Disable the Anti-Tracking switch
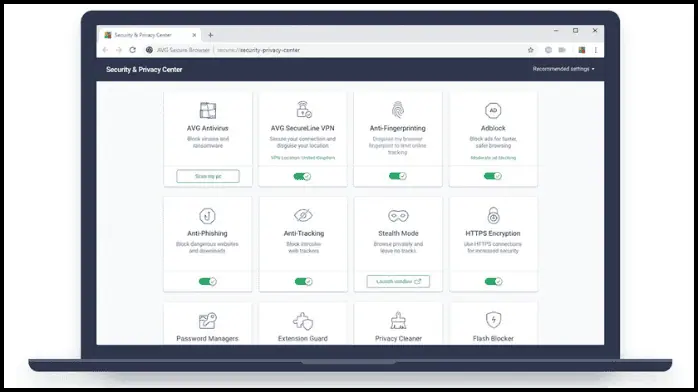The height and width of the screenshot is (392, 698). tap(304, 281)
